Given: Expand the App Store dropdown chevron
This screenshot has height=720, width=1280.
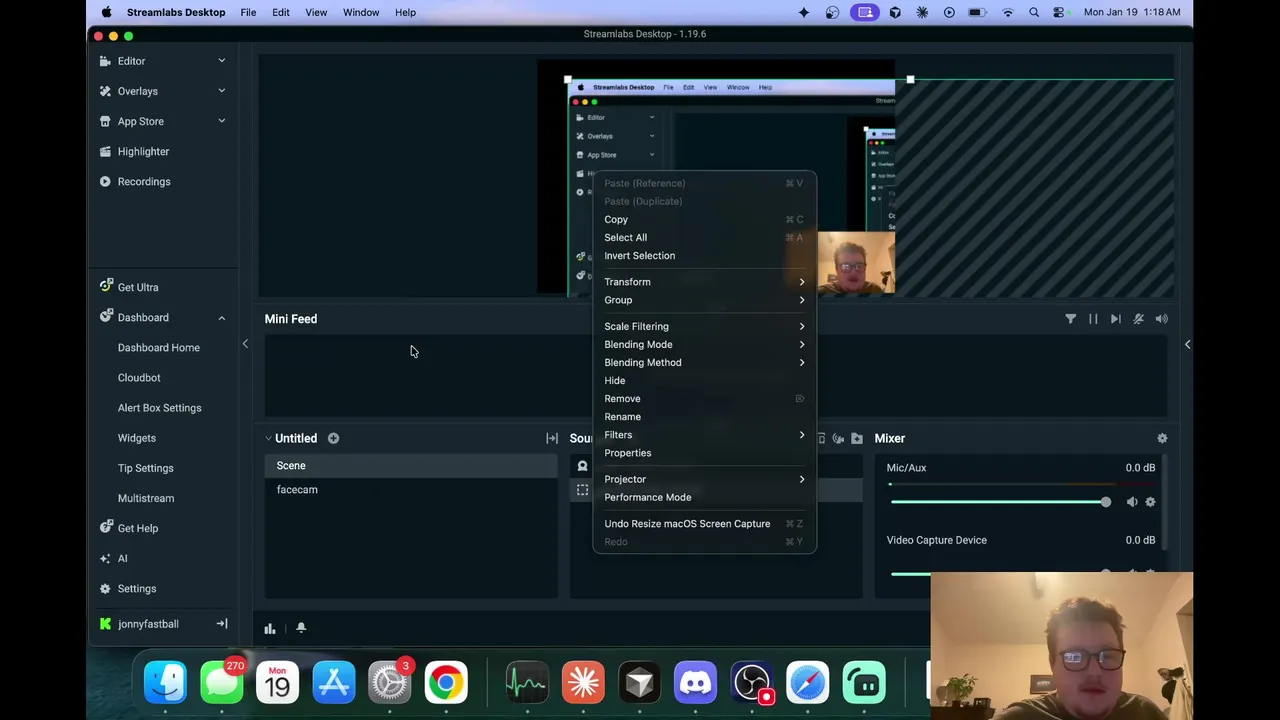Looking at the screenshot, I should [221, 121].
